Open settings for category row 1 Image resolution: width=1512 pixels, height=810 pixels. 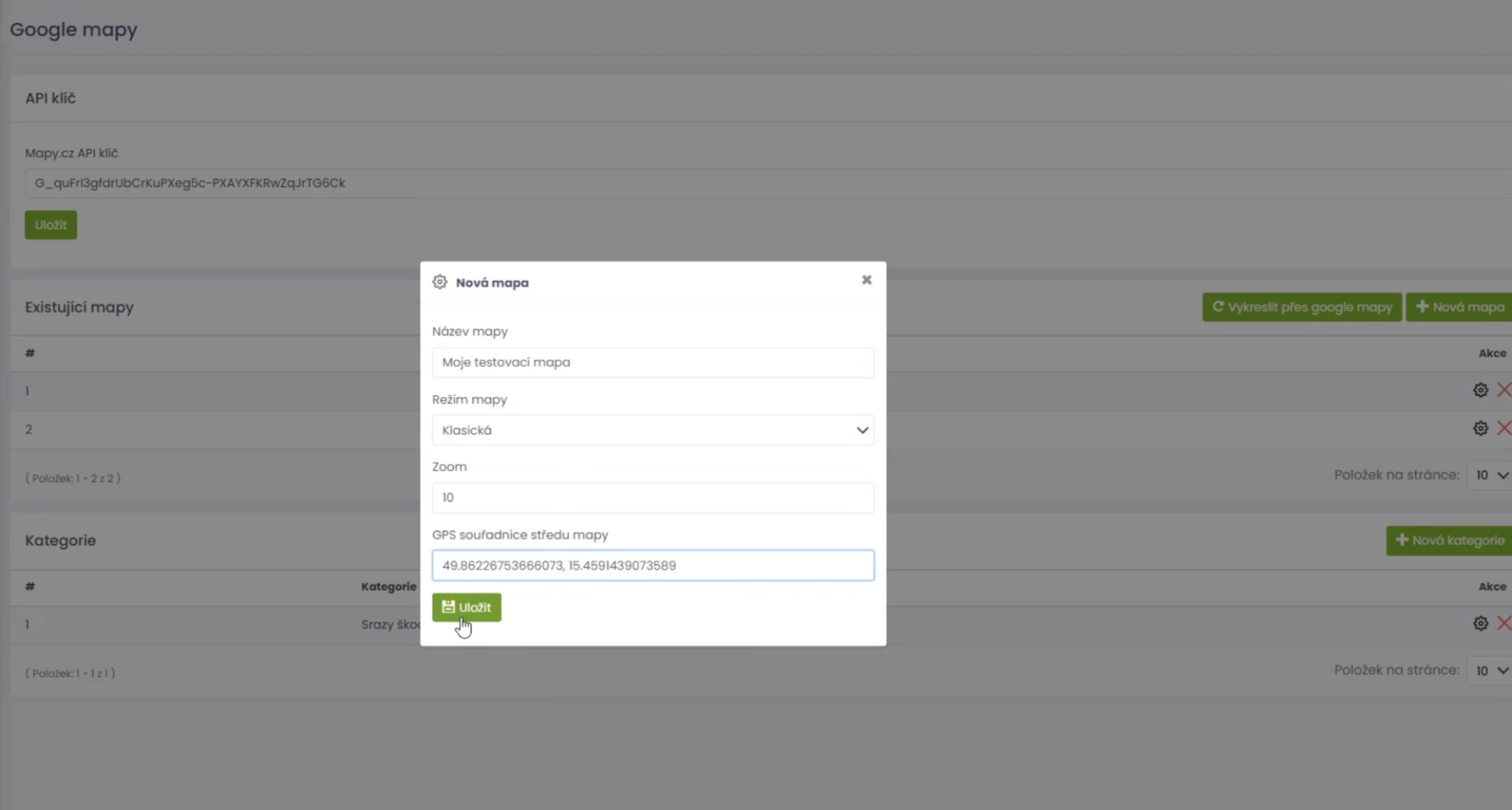coord(1480,623)
